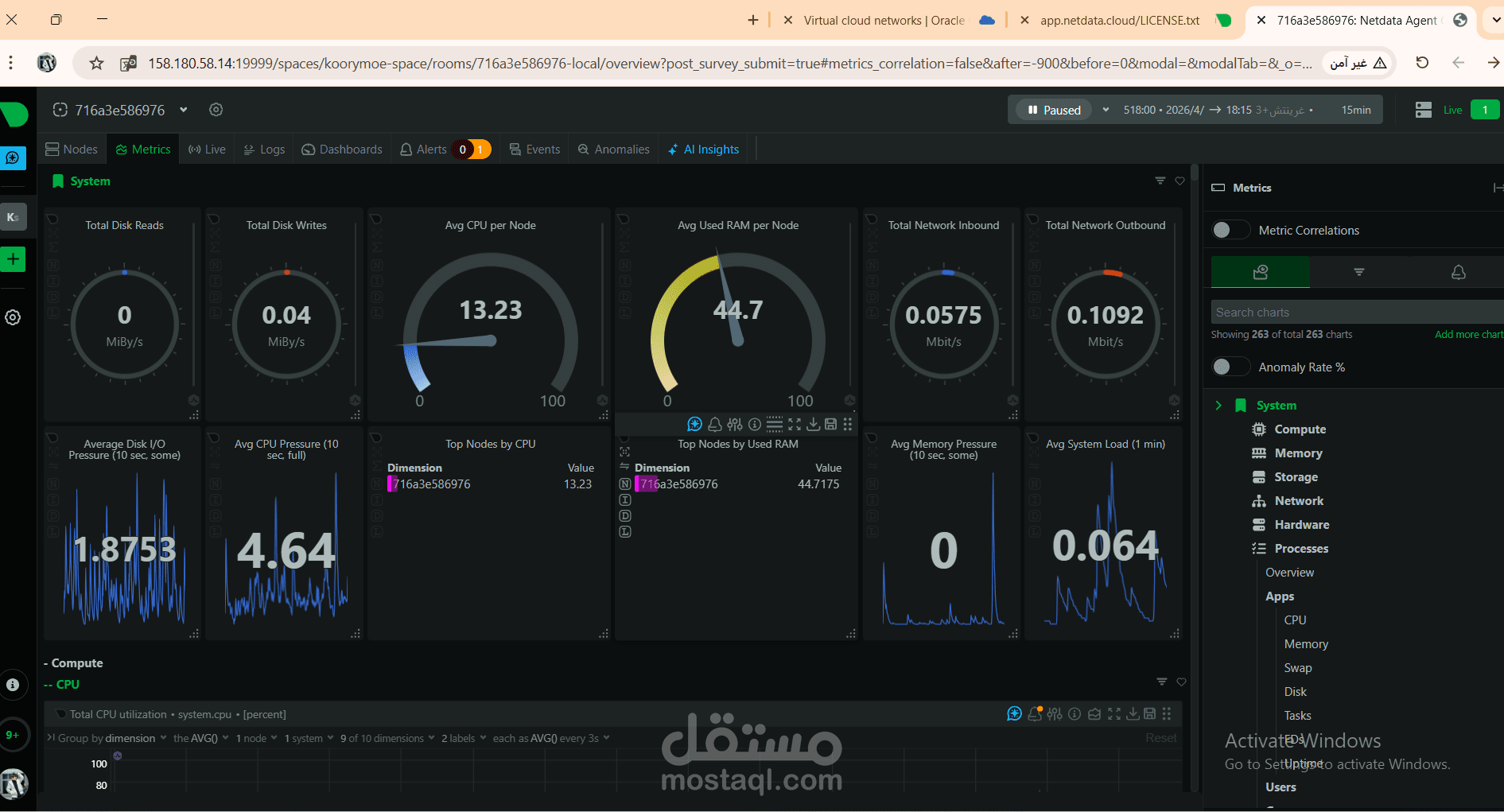
Task: Click the N nodes filter icon beside Used RAM table
Action: tap(625, 484)
